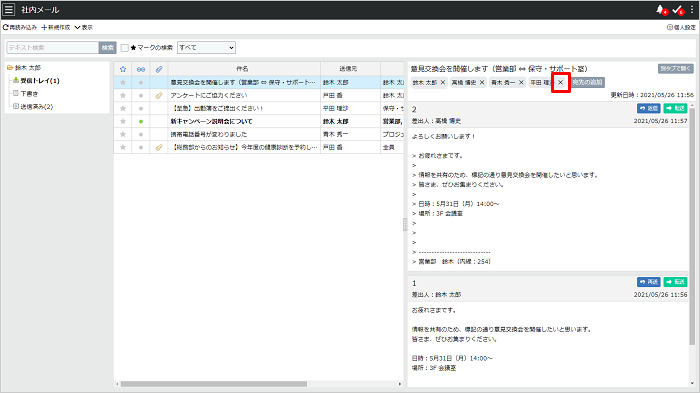Open mail アンケートにご協力ください

(x=208, y=96)
